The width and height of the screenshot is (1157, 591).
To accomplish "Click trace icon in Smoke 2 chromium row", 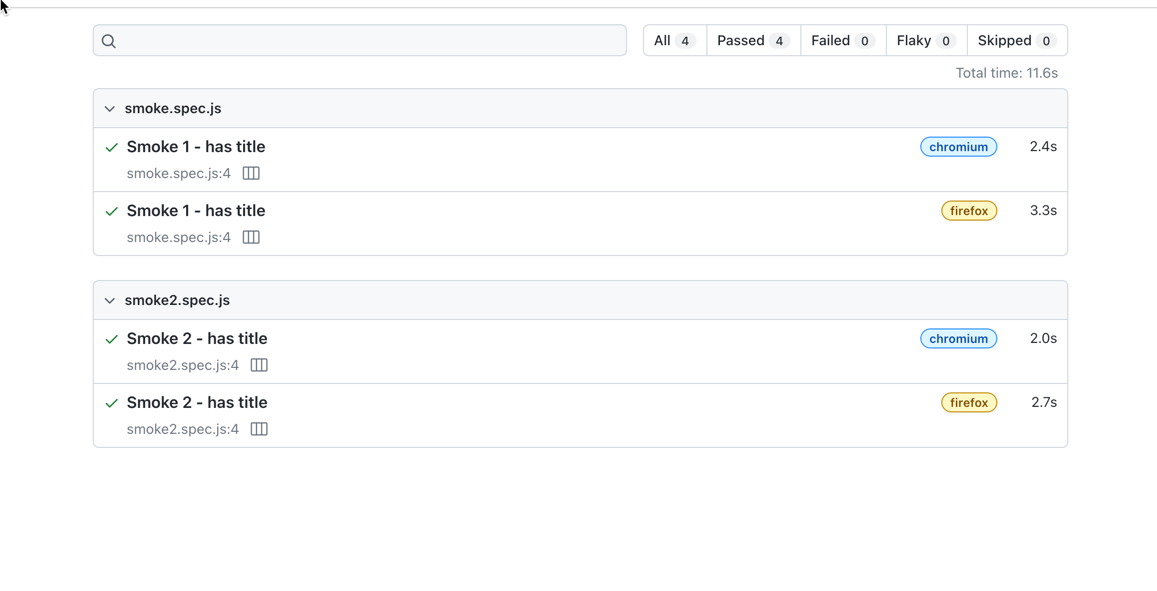I will pos(259,366).
